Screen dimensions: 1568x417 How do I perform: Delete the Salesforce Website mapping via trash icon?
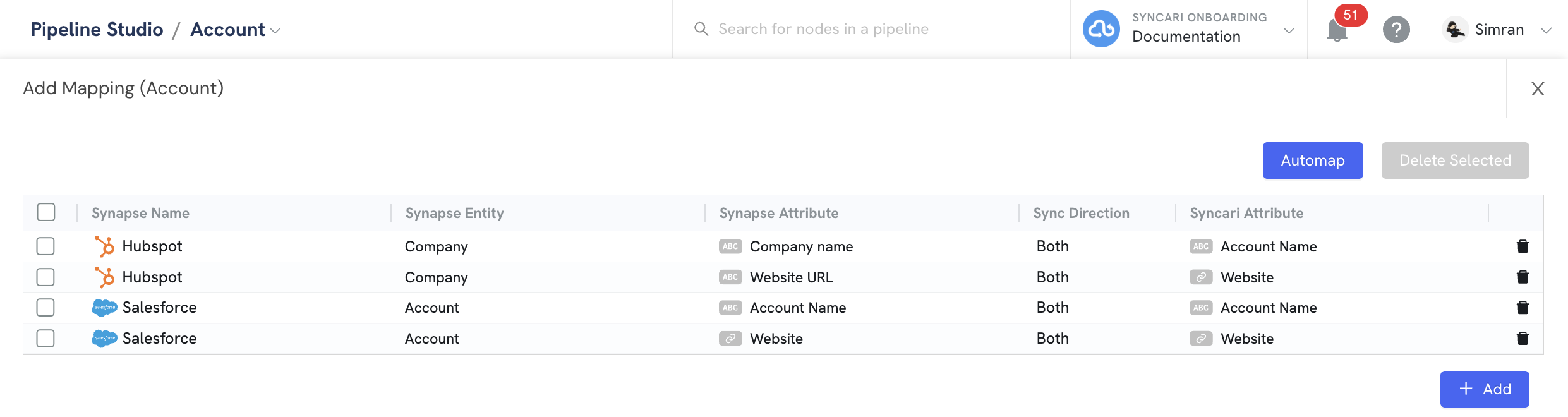(1523, 339)
